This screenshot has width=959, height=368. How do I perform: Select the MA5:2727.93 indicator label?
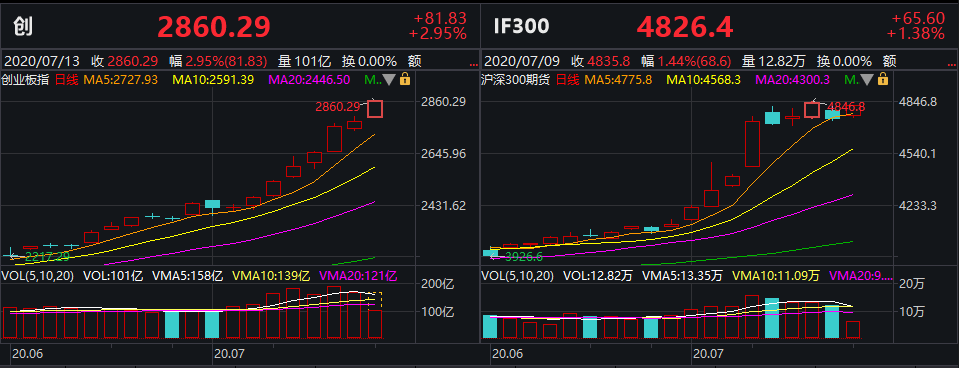pyautogui.click(x=120, y=79)
